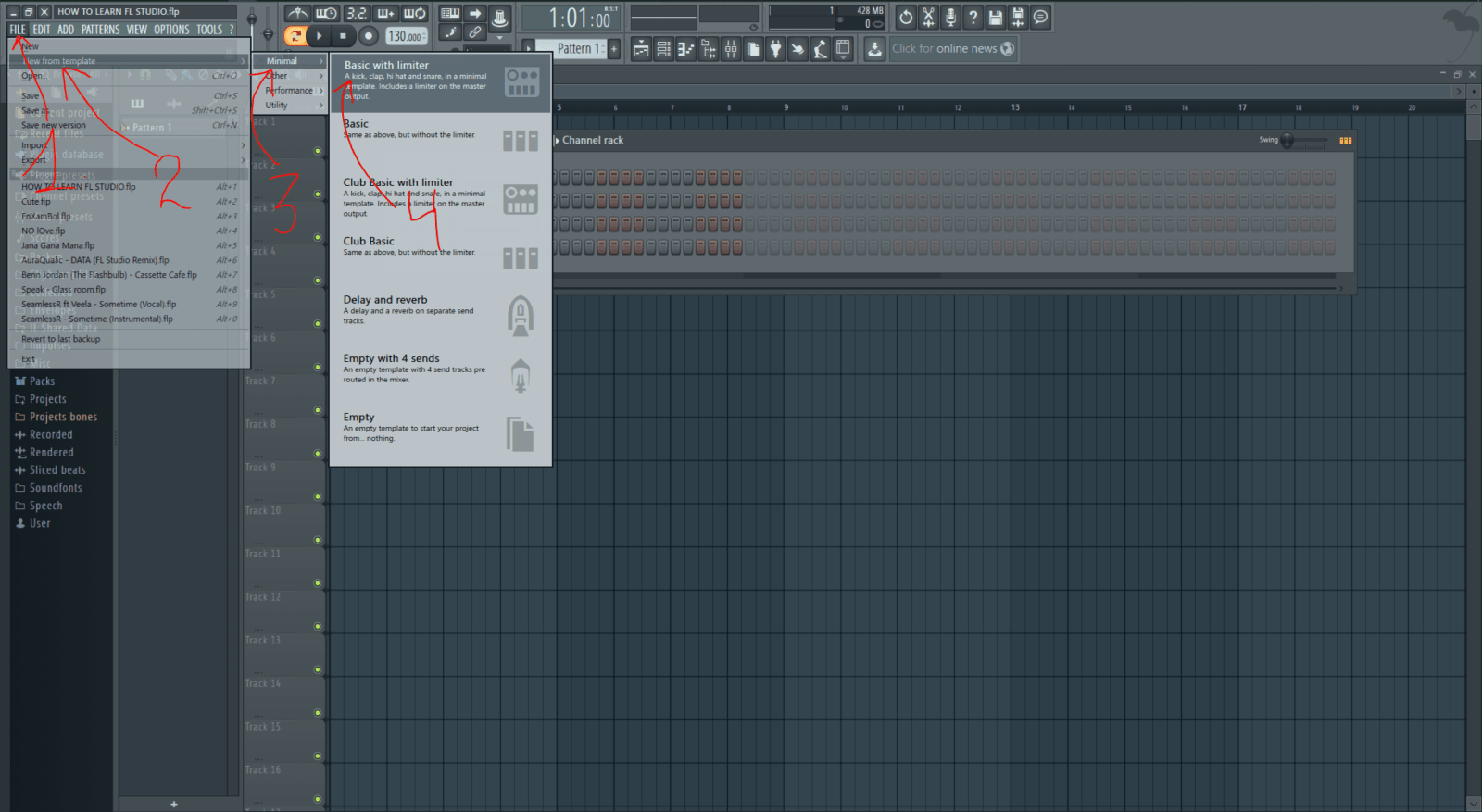Click the undo history icon
The image size is (1482, 812).
[x=906, y=17]
